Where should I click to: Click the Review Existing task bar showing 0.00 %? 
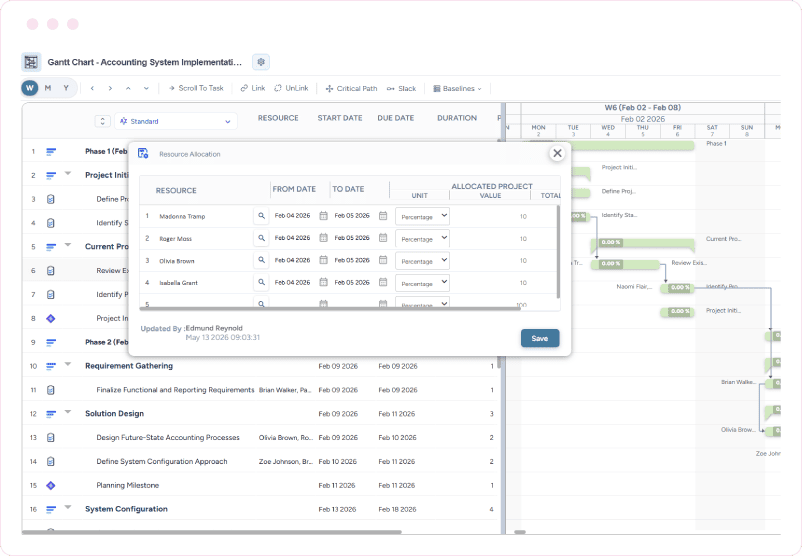625,264
